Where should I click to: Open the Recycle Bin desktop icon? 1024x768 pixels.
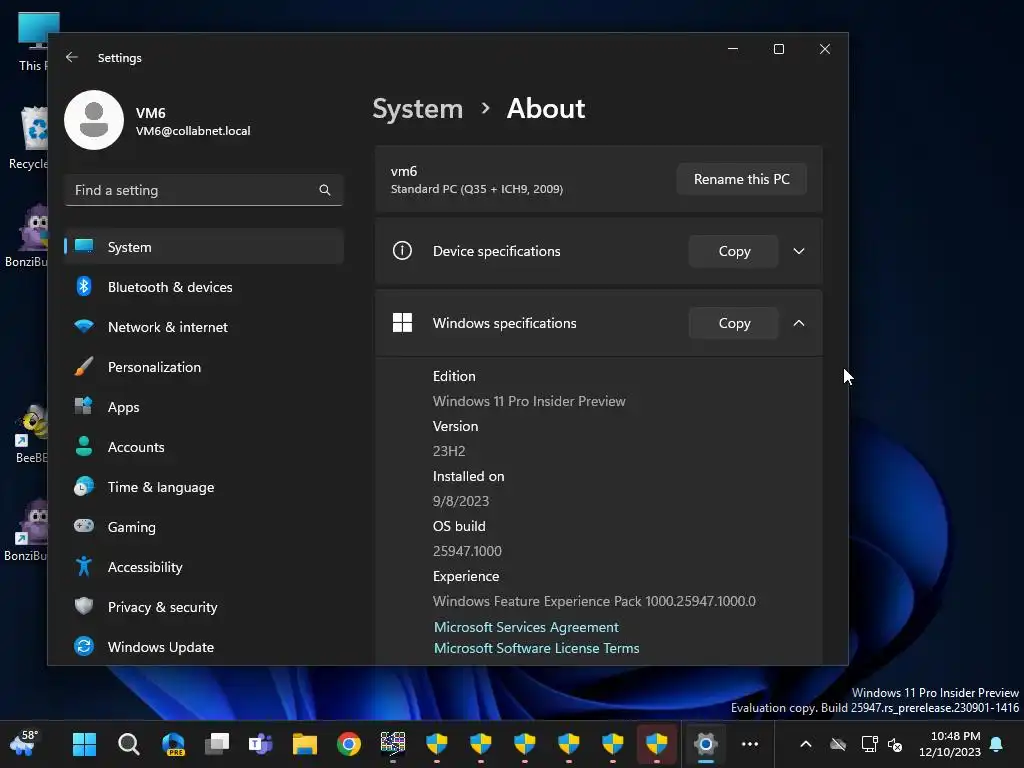click(x=29, y=137)
